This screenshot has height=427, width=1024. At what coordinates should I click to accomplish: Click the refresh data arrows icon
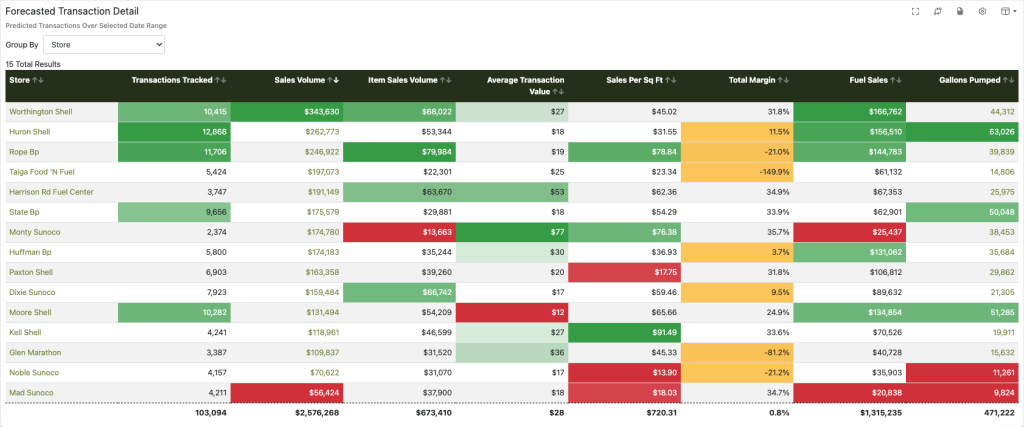click(x=937, y=12)
